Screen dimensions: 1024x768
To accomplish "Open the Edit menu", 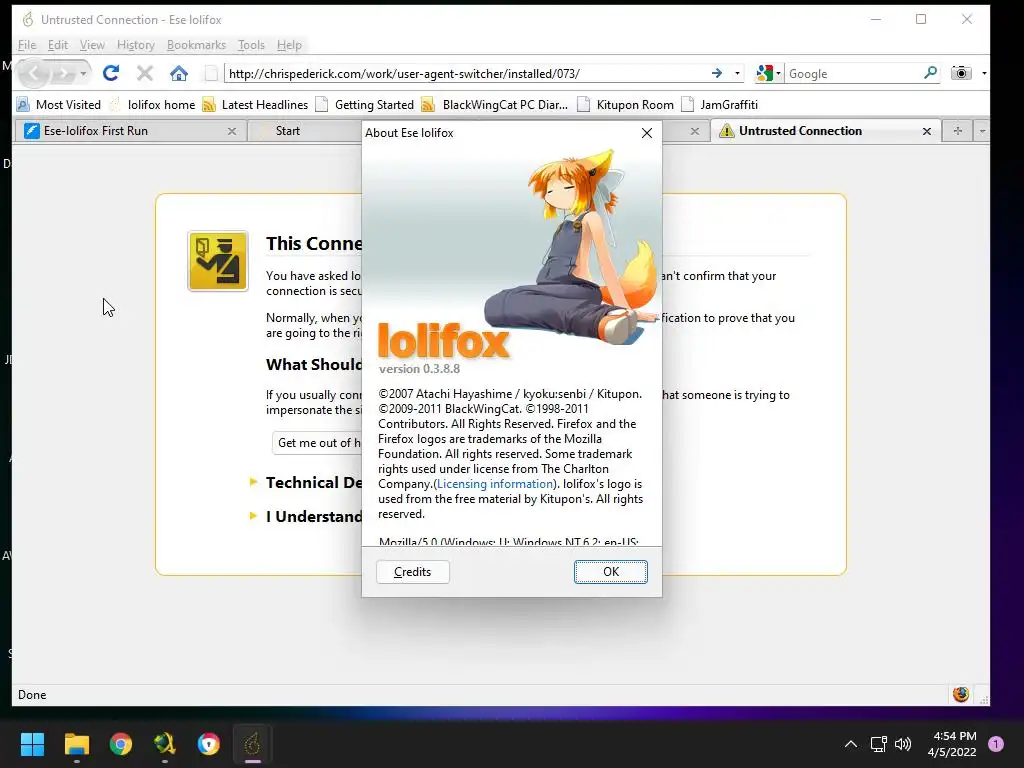I will (57, 45).
